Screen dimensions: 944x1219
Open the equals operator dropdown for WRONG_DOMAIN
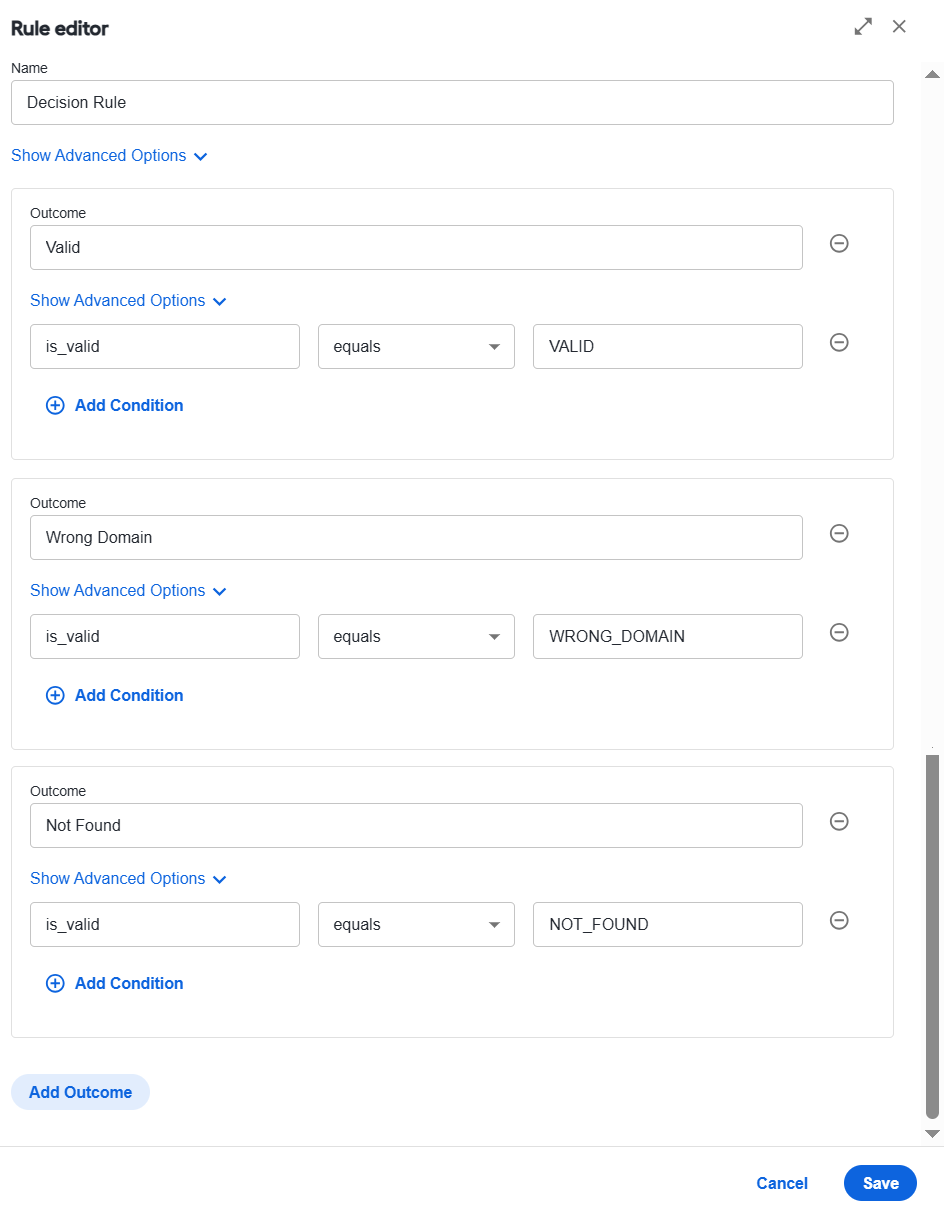pos(416,636)
